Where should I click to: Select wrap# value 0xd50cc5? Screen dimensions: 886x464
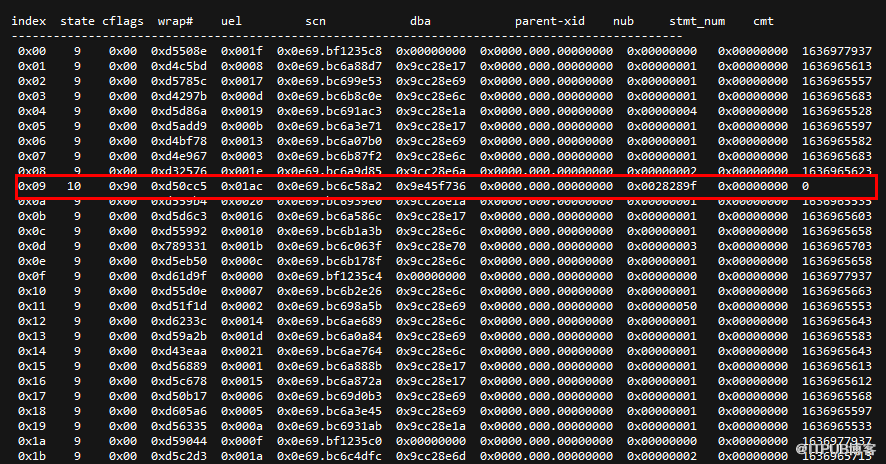click(x=179, y=187)
